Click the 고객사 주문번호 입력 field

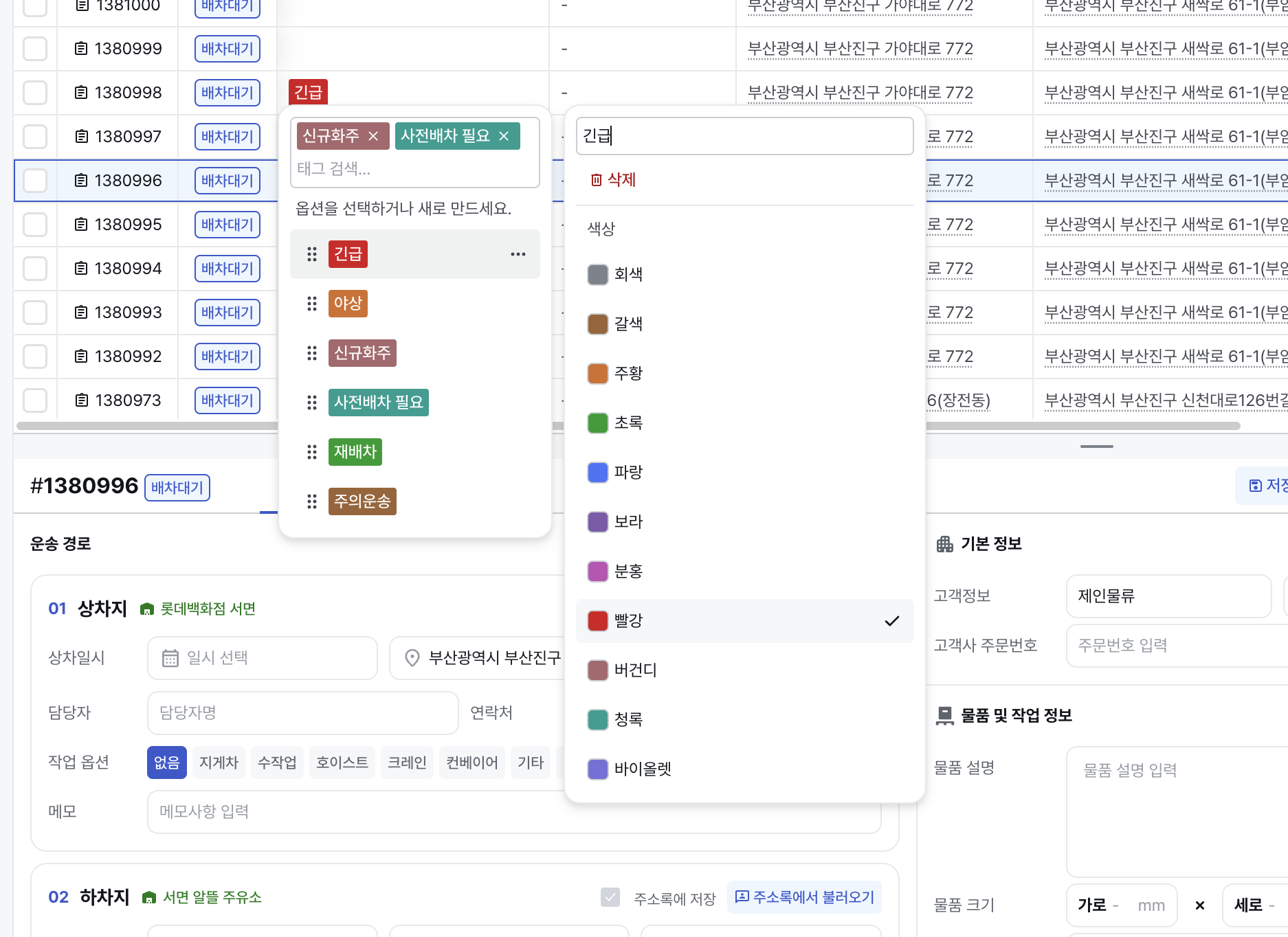pos(1177,646)
